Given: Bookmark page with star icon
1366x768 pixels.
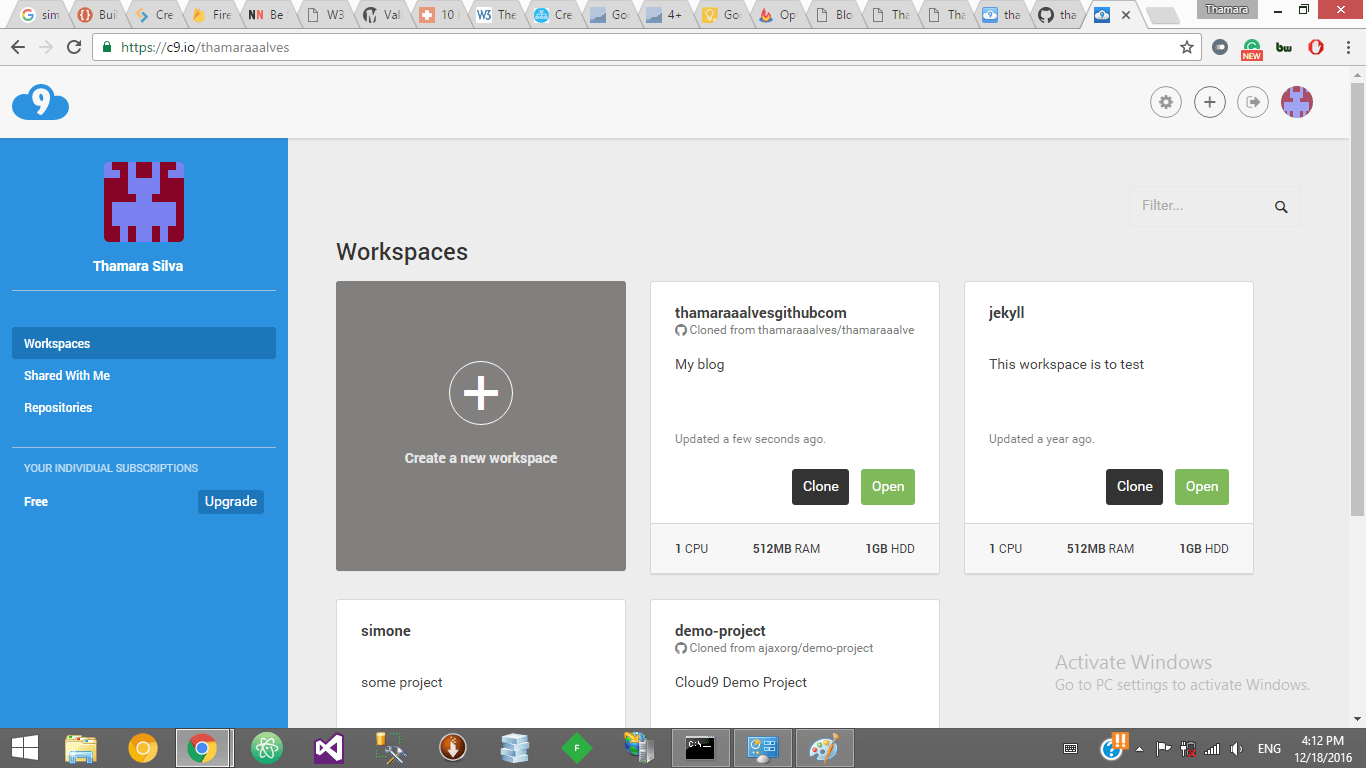Looking at the screenshot, I should (x=1187, y=47).
